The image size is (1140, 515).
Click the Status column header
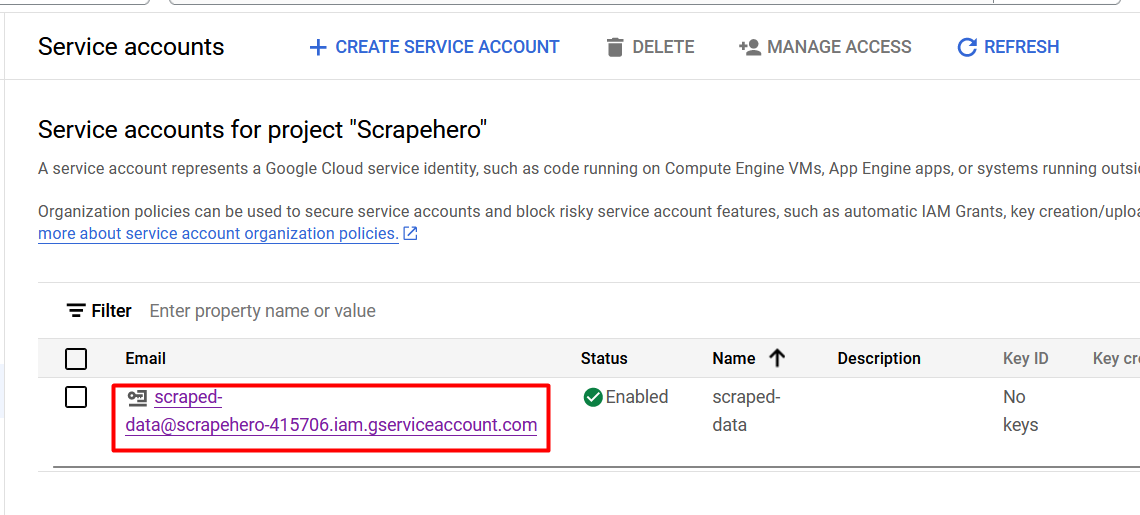[604, 358]
